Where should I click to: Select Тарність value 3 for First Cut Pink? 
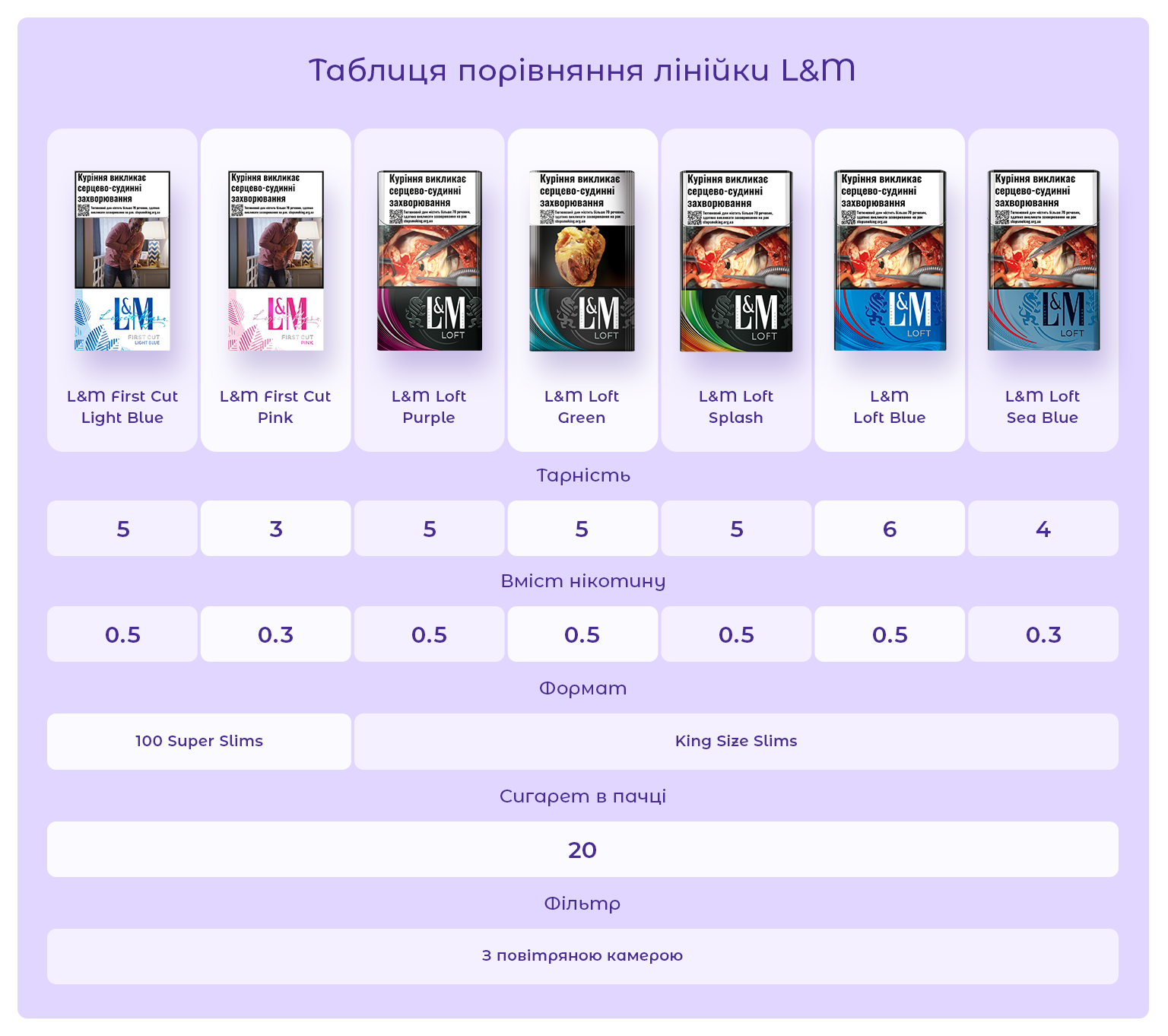point(276,529)
